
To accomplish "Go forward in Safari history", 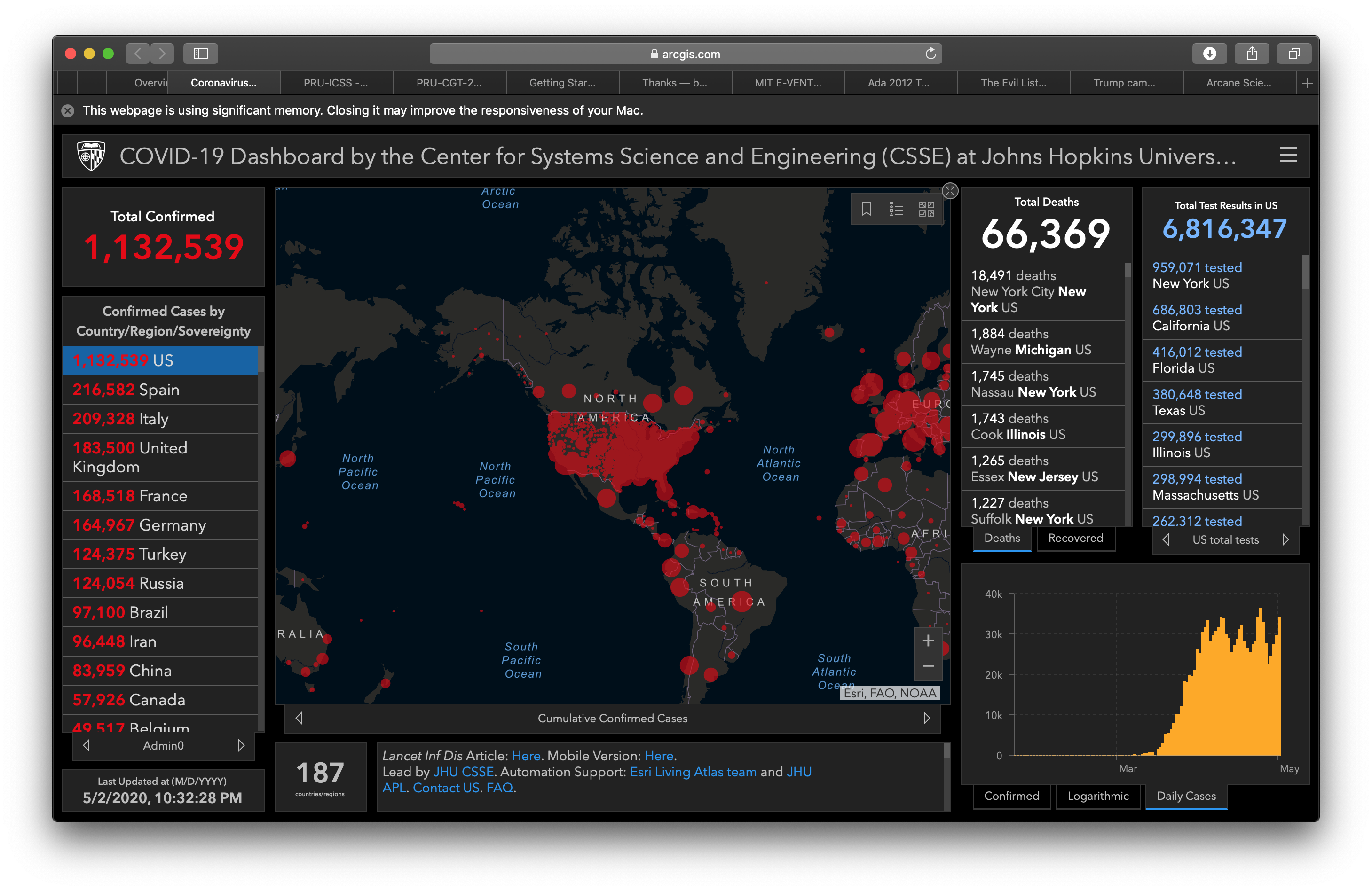I will (162, 54).
